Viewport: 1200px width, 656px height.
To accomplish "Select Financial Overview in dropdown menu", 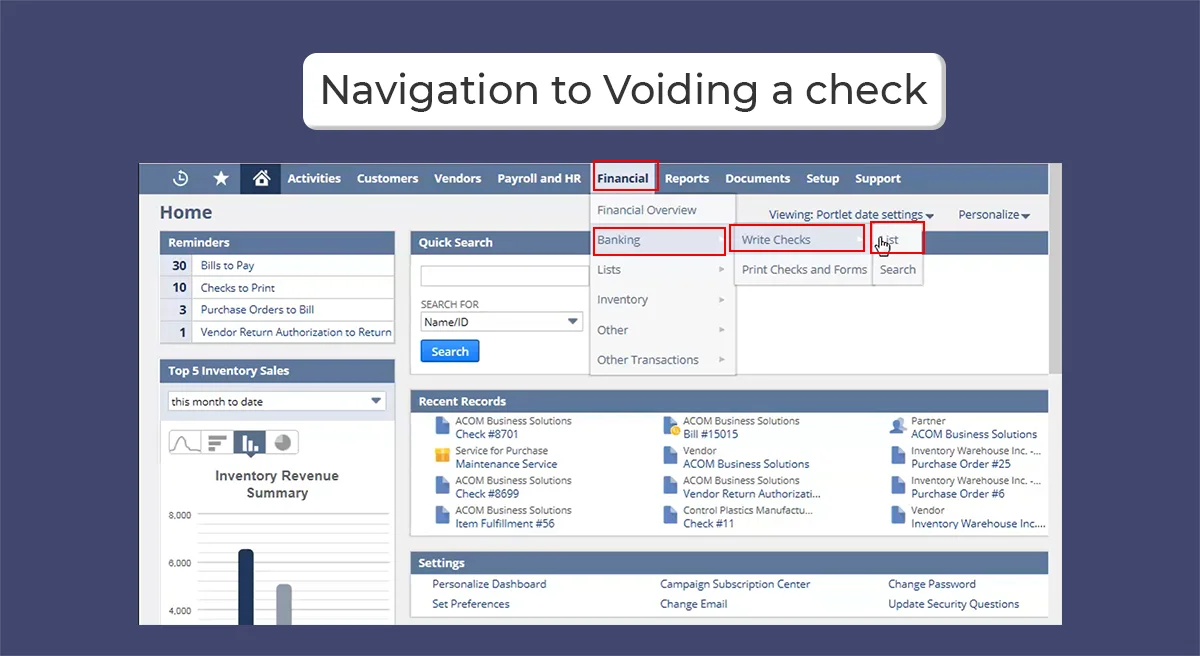I will (647, 210).
